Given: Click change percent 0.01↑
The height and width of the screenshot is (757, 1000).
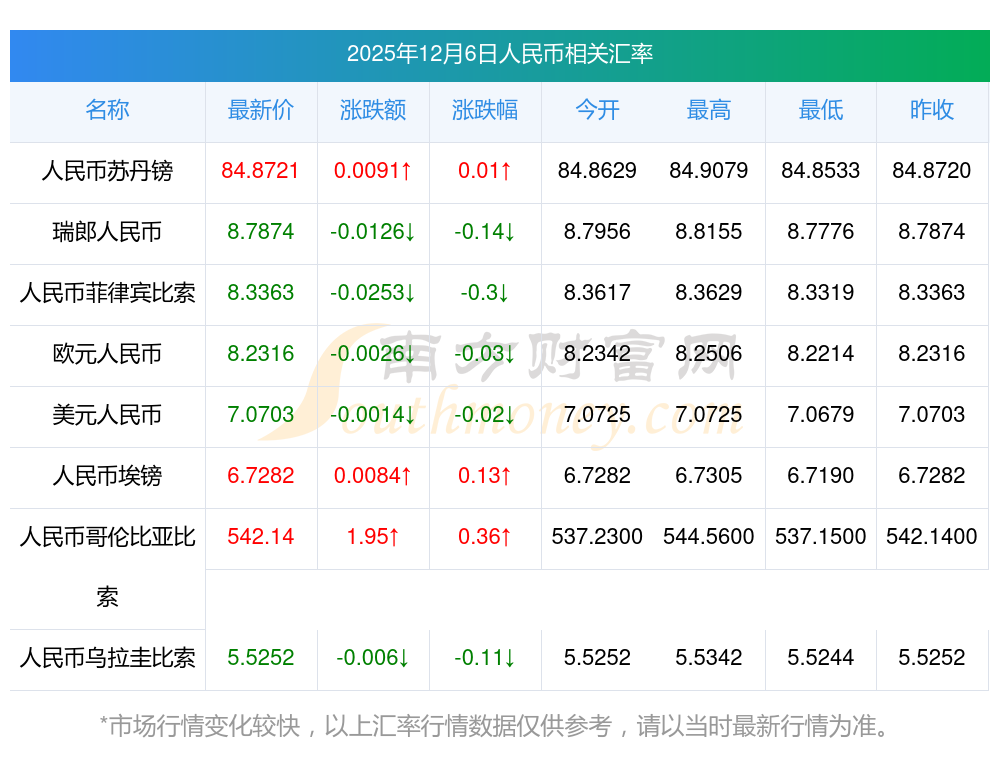Looking at the screenshot, I should pyautogui.click(x=485, y=171).
